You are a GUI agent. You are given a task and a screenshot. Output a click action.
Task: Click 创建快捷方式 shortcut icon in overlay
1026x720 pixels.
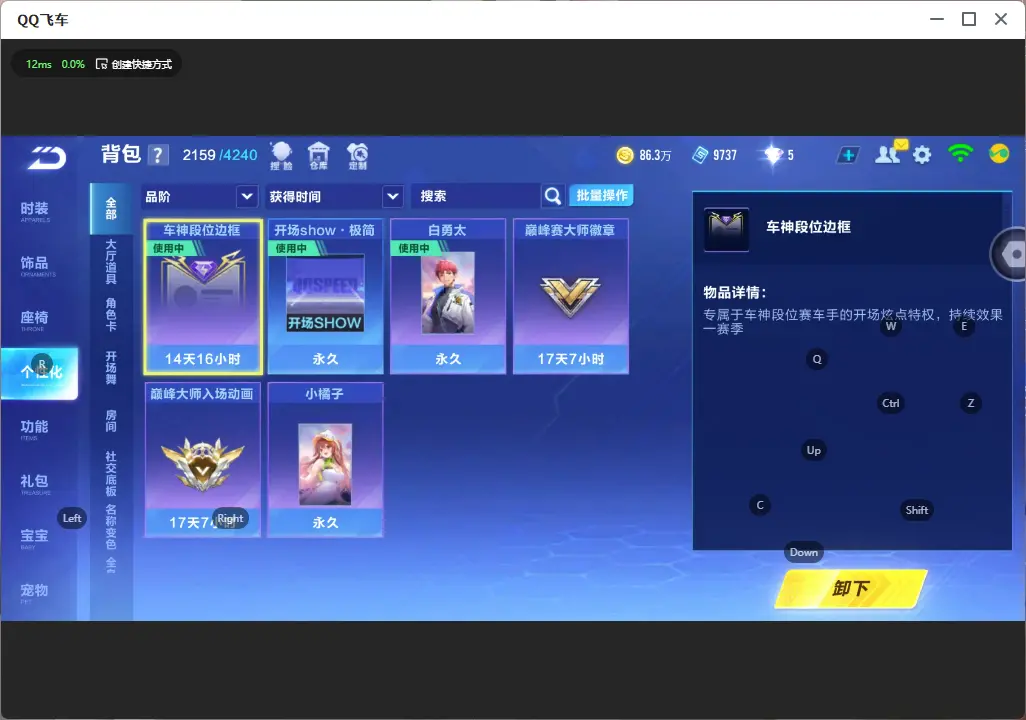101,64
